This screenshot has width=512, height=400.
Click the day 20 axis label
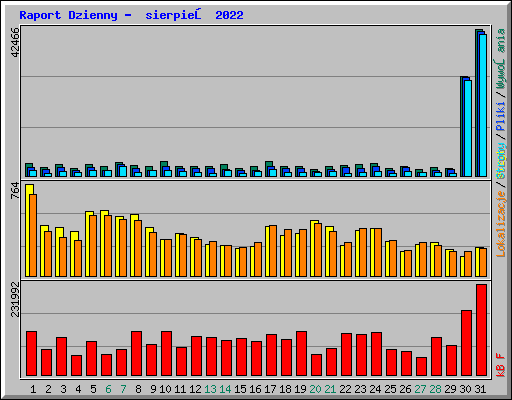click(x=315, y=389)
